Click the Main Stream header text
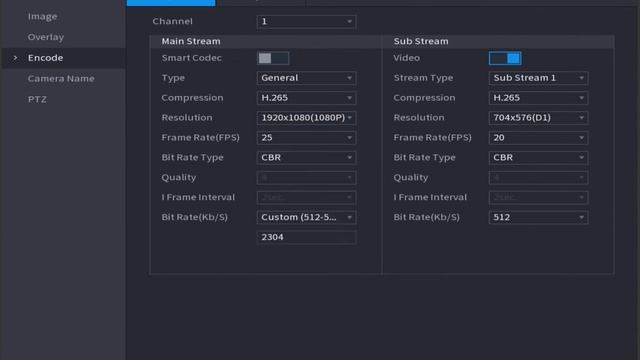This screenshot has height=360, width=640. click(x=191, y=41)
